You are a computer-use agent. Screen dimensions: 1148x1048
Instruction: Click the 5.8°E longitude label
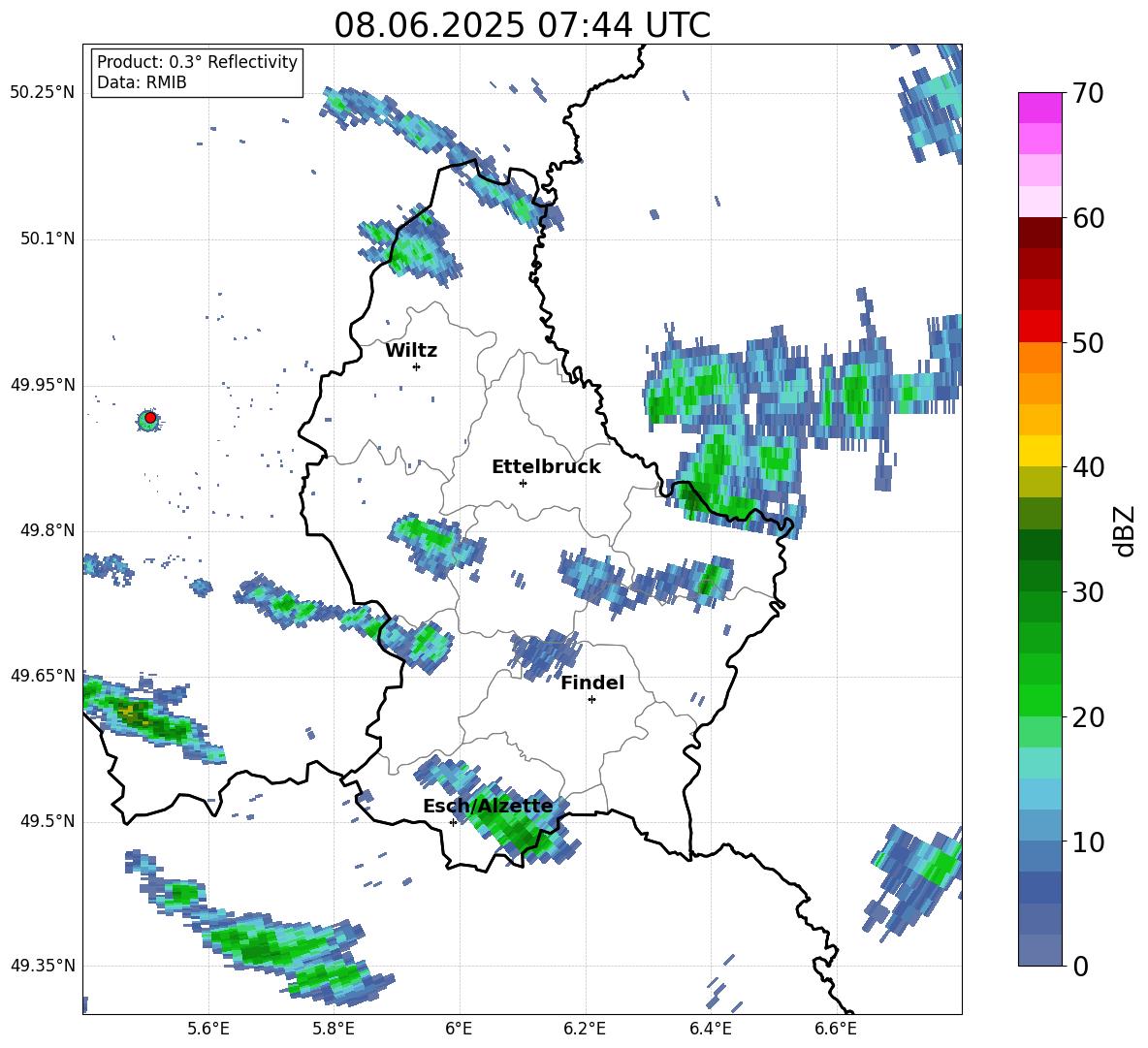click(334, 1029)
